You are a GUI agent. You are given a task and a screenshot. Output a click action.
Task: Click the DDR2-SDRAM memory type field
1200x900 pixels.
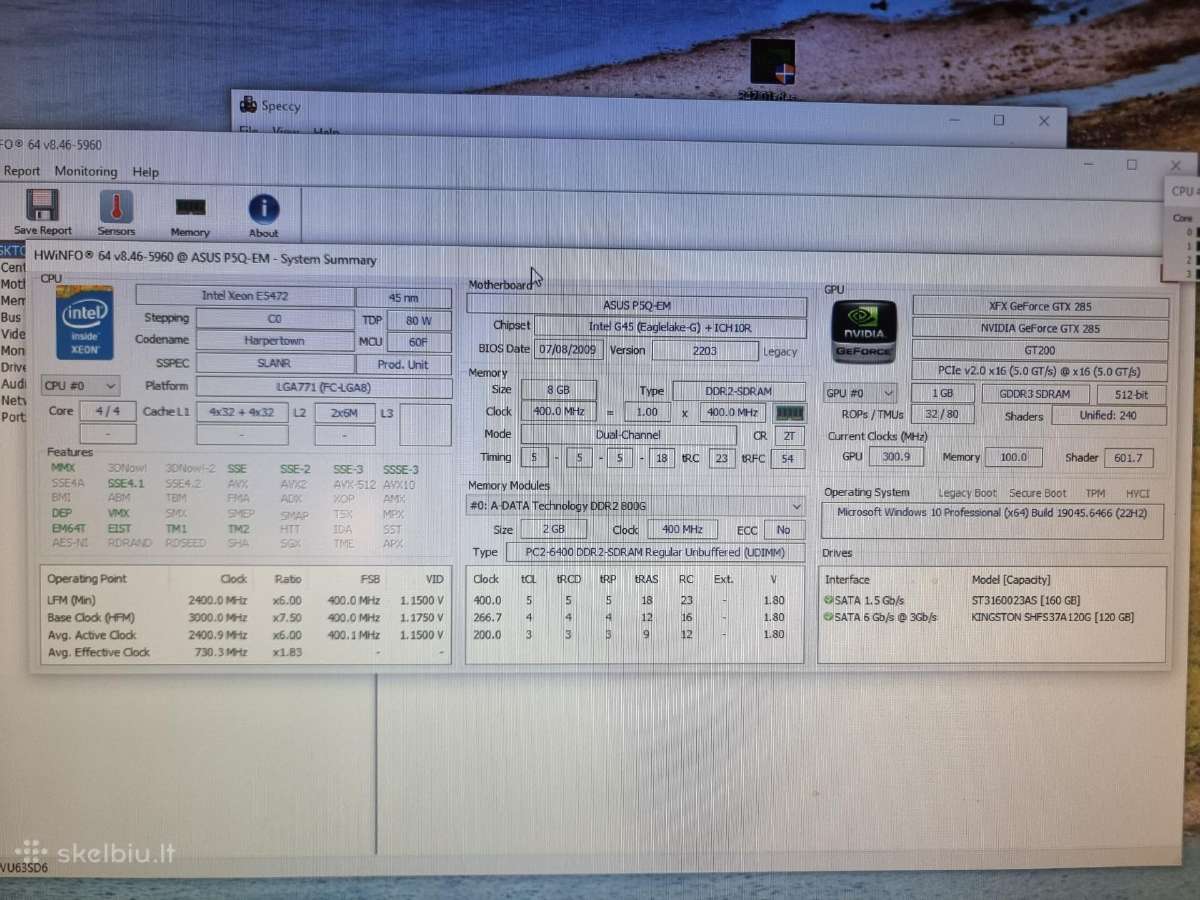(x=739, y=391)
